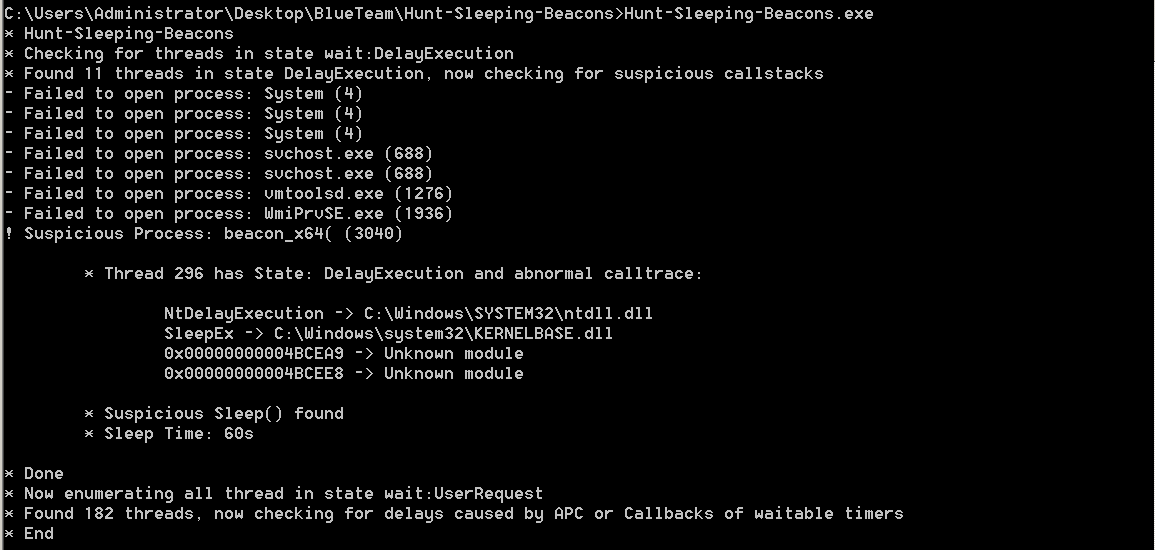Click the address 0x00000000004BCEA9
The width and height of the screenshot is (1155, 550).
(253, 353)
